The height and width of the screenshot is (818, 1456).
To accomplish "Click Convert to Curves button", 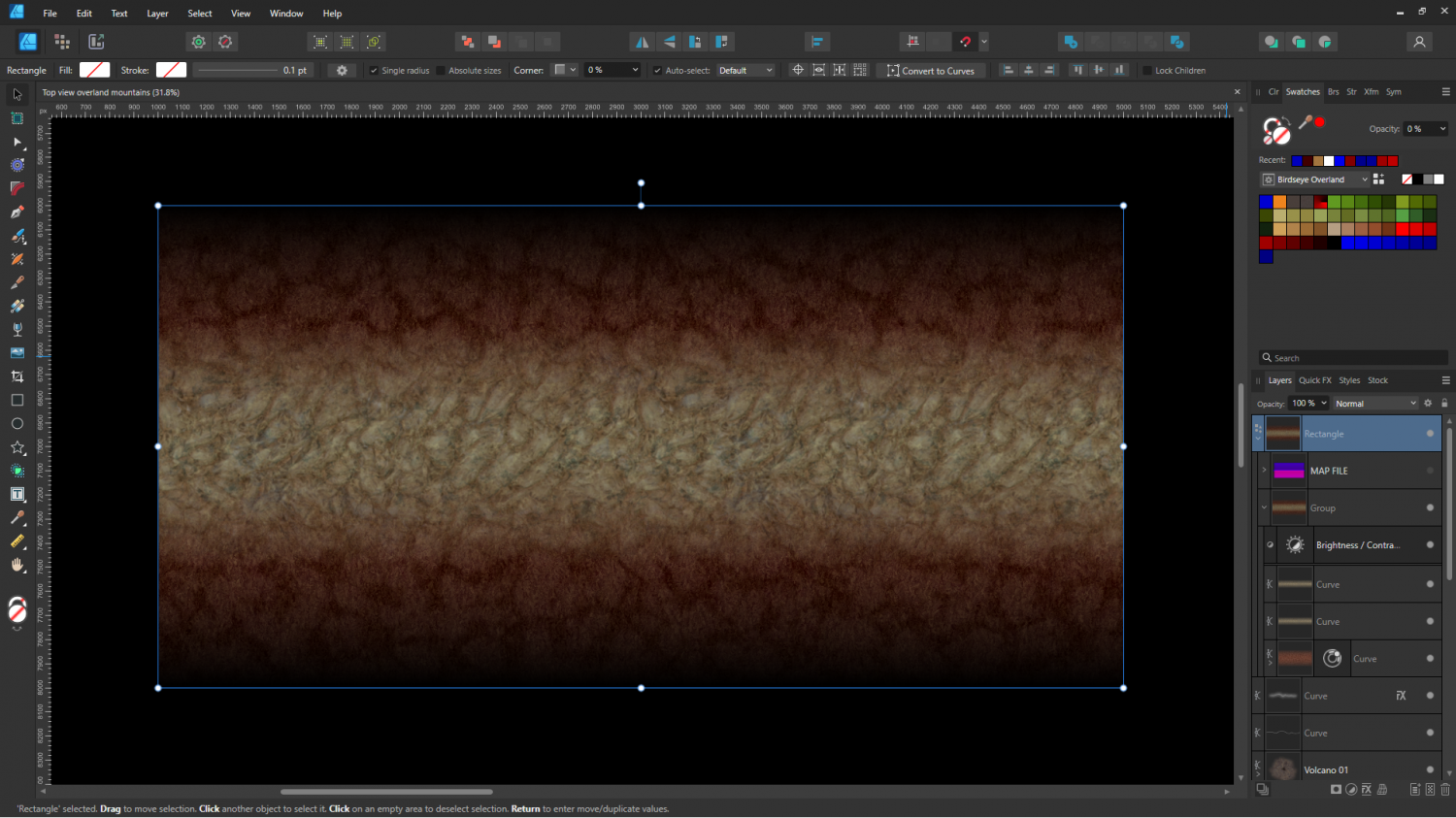I will (x=931, y=70).
